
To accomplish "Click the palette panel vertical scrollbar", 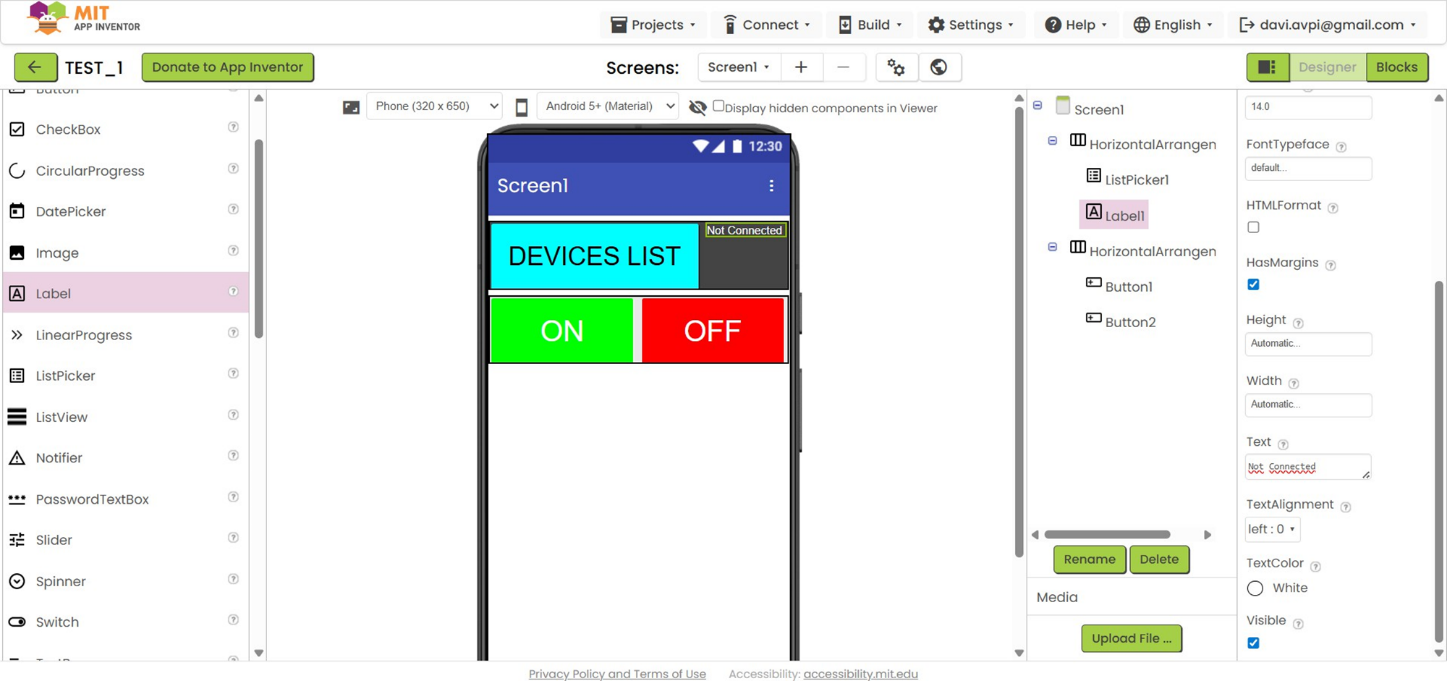I will 259,238.
